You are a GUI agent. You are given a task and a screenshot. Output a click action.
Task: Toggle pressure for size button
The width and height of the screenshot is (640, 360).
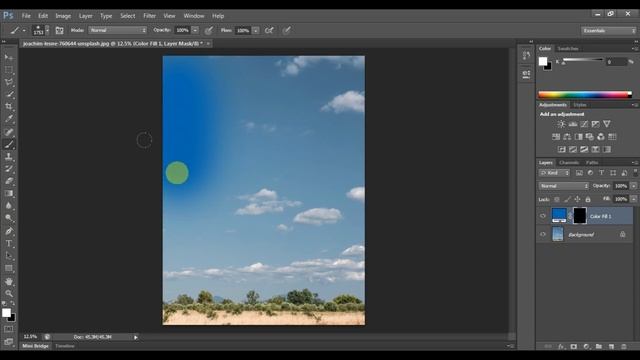coord(287,30)
